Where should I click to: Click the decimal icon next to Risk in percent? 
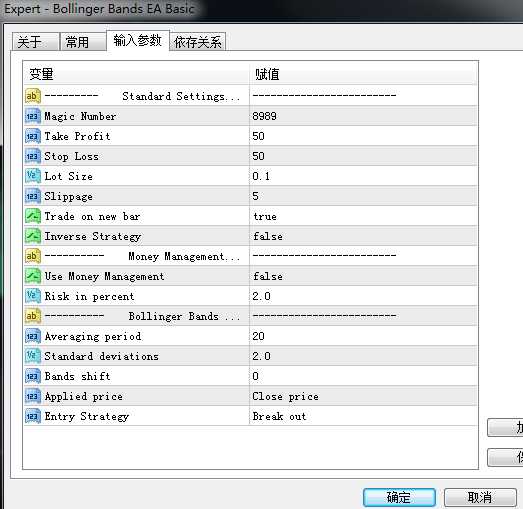33,296
